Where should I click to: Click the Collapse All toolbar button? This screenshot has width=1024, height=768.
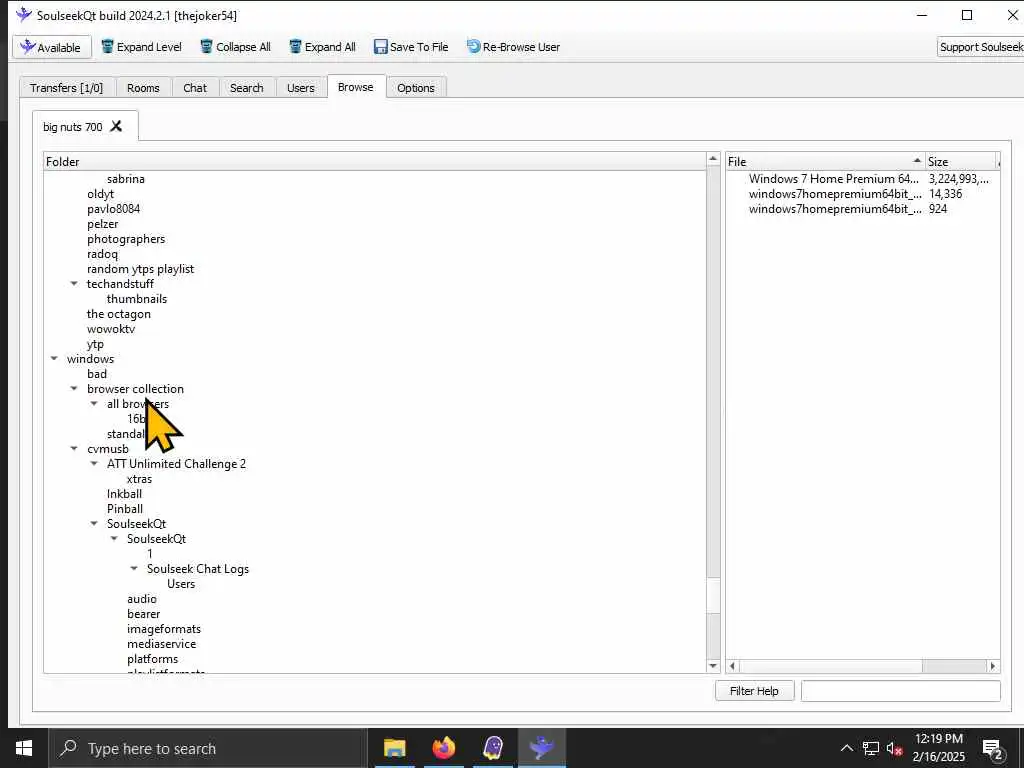pyautogui.click(x=235, y=47)
